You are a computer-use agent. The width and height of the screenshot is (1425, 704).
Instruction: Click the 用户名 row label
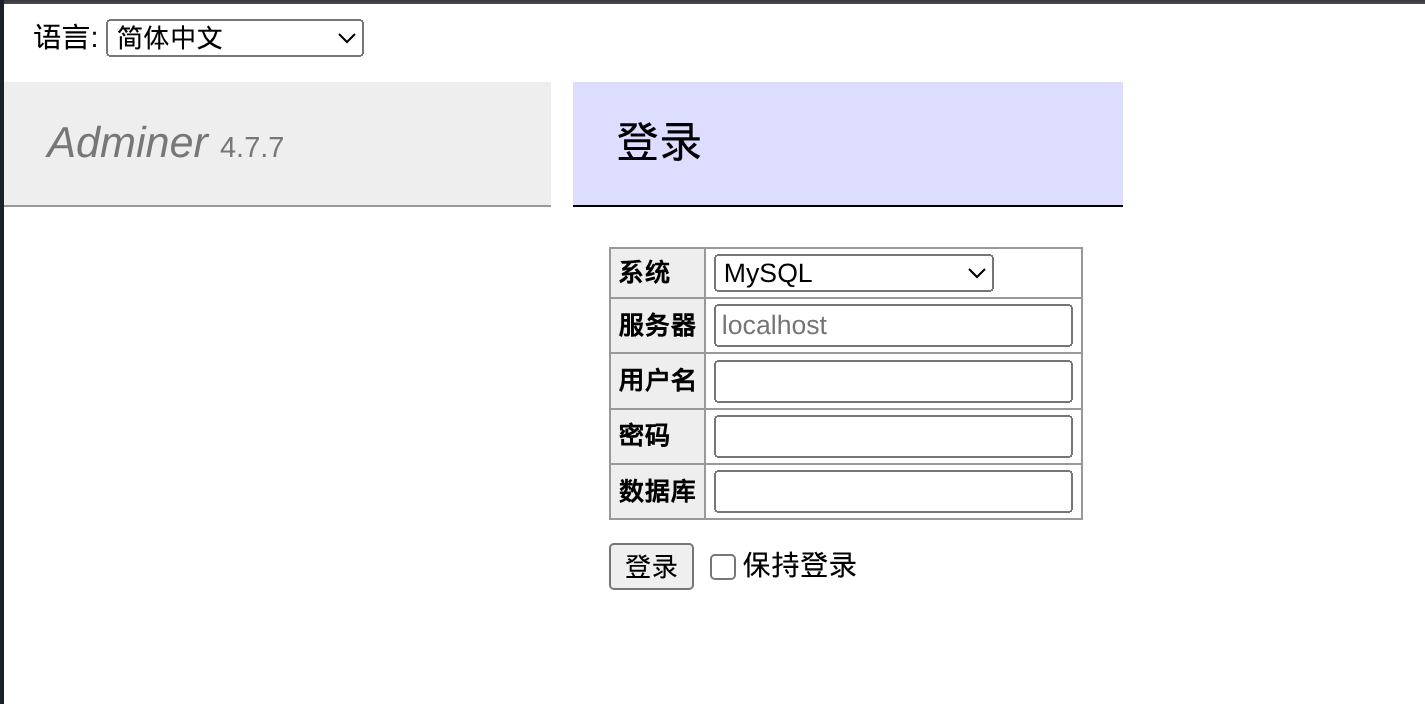(657, 381)
